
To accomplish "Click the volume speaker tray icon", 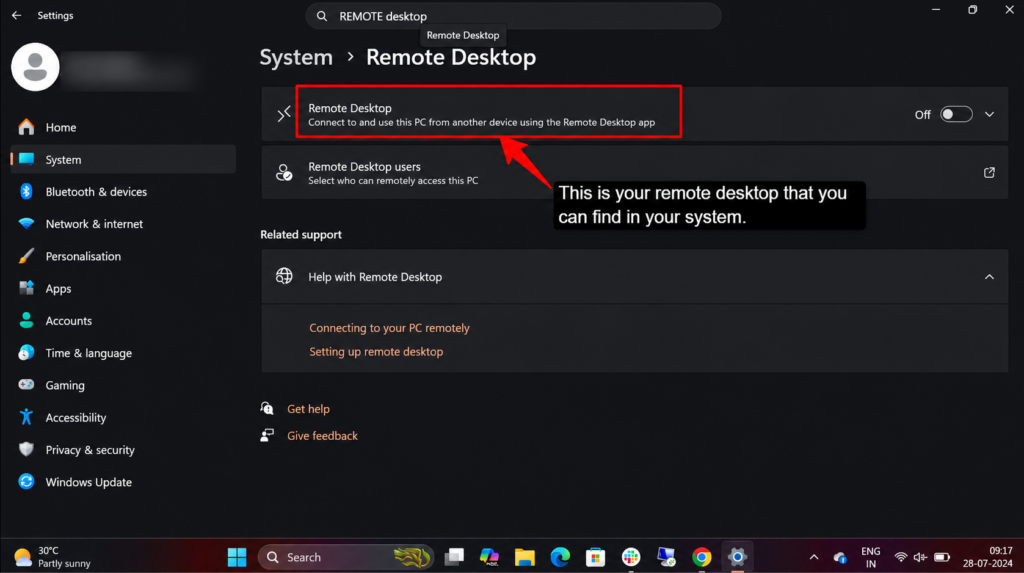I will click(920, 557).
